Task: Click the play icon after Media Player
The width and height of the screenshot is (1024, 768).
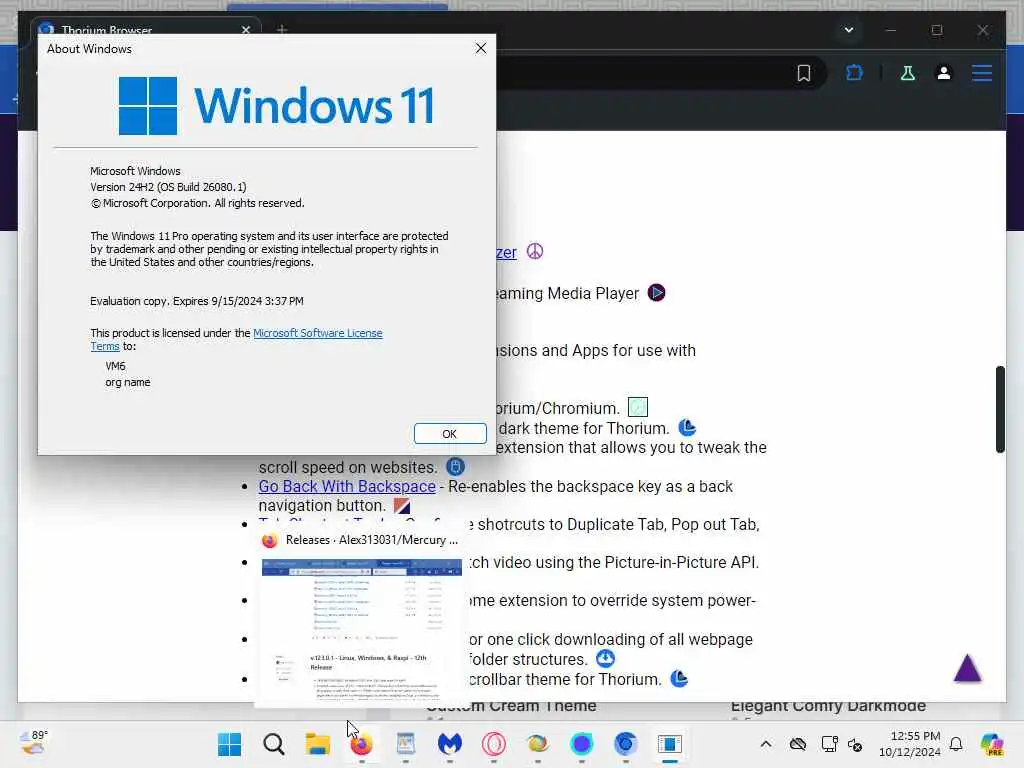Action: click(x=656, y=293)
